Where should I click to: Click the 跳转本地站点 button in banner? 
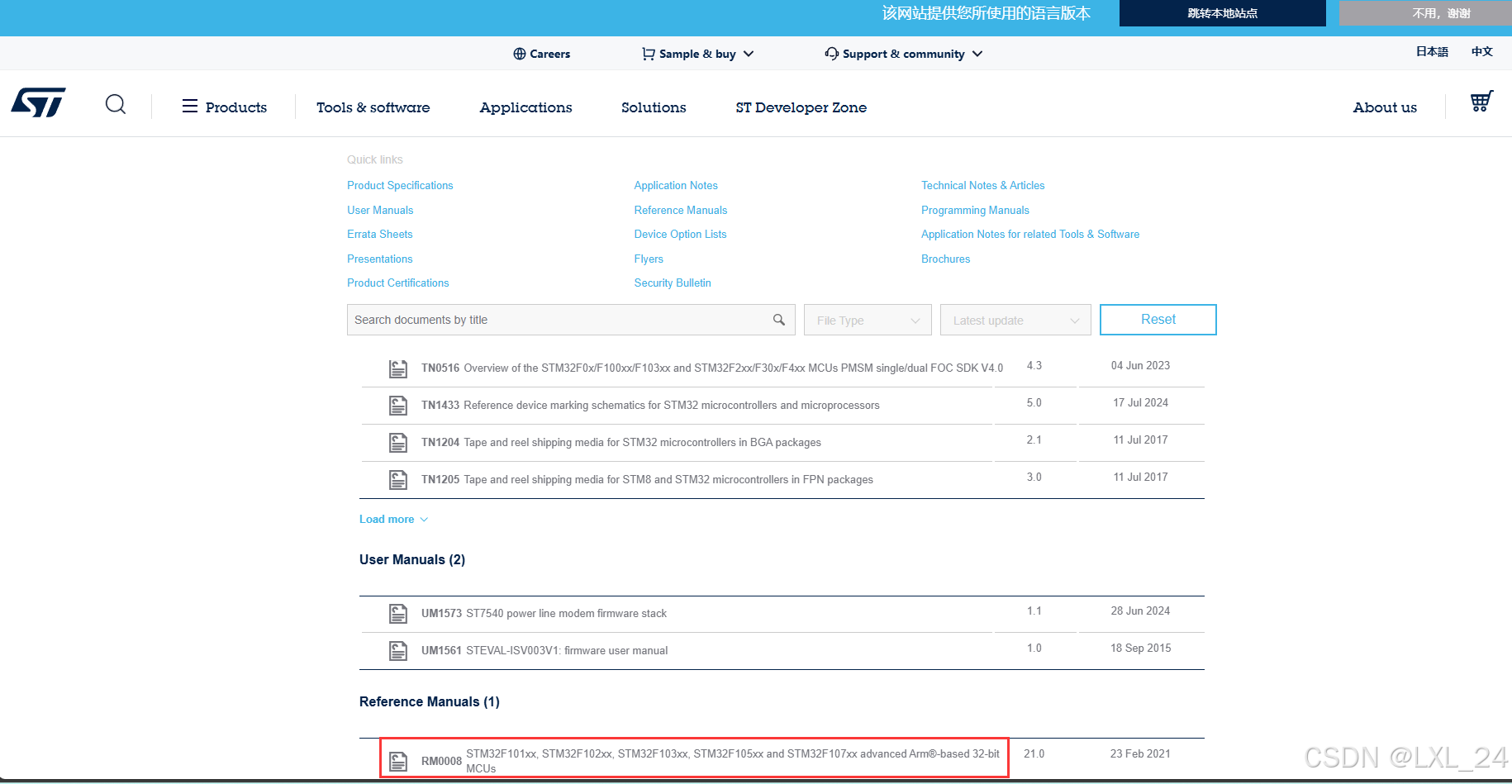[x=1223, y=13]
